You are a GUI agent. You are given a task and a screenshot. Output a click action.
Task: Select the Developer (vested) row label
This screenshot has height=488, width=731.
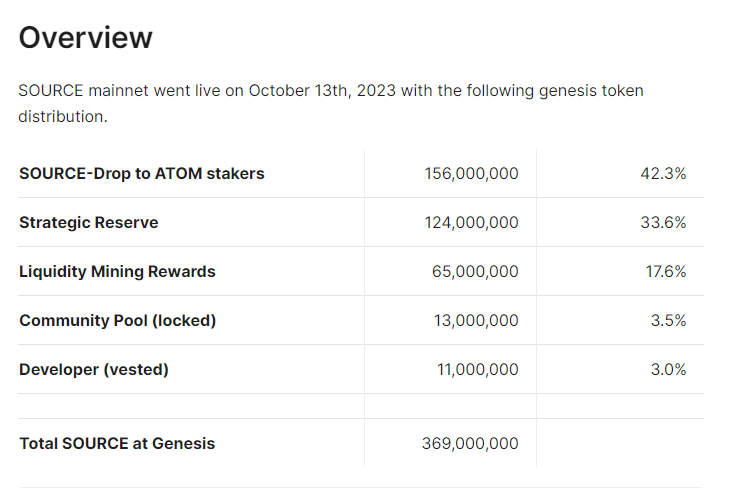tap(94, 369)
